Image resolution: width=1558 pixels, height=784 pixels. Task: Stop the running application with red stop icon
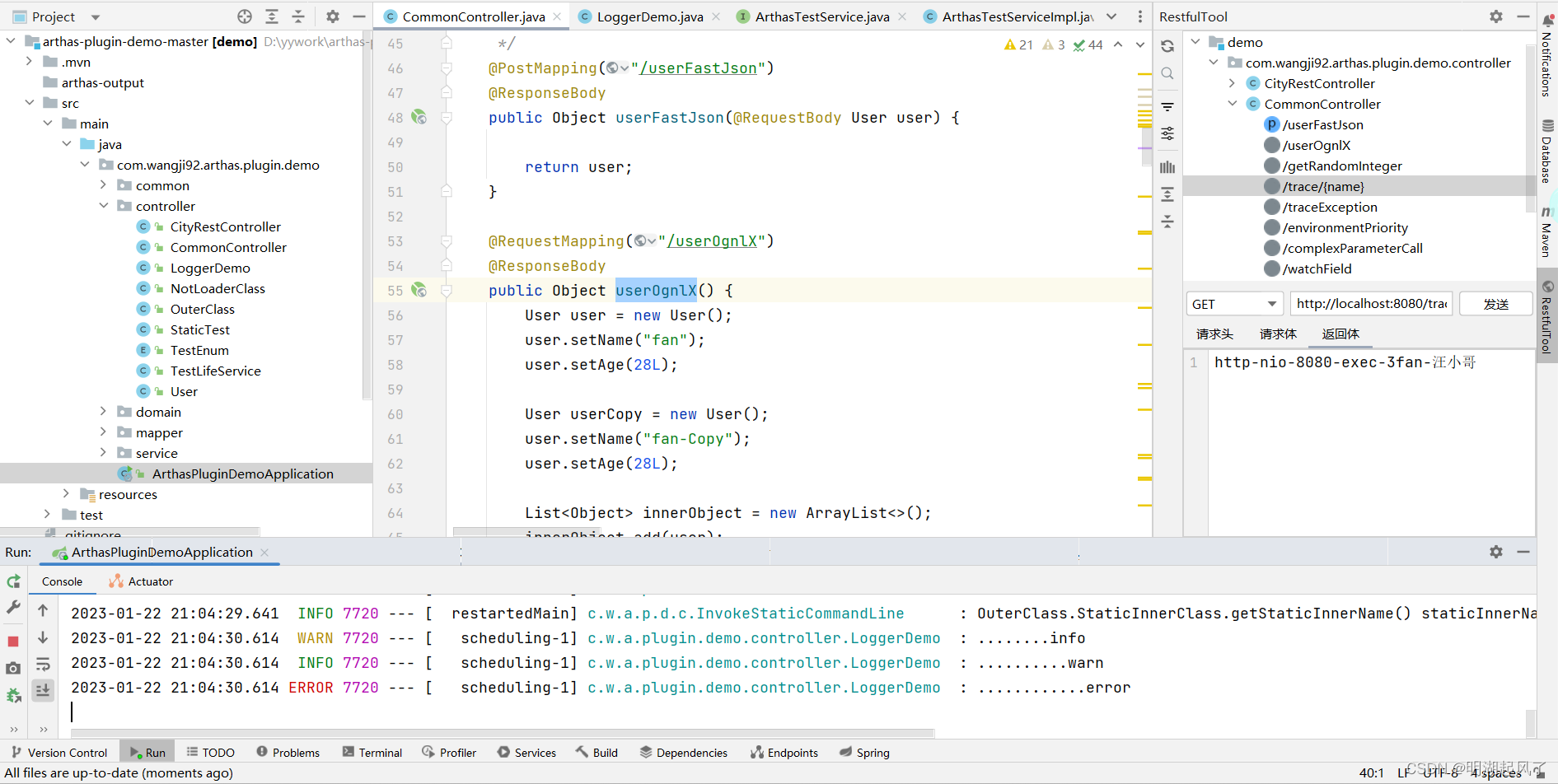click(13, 641)
